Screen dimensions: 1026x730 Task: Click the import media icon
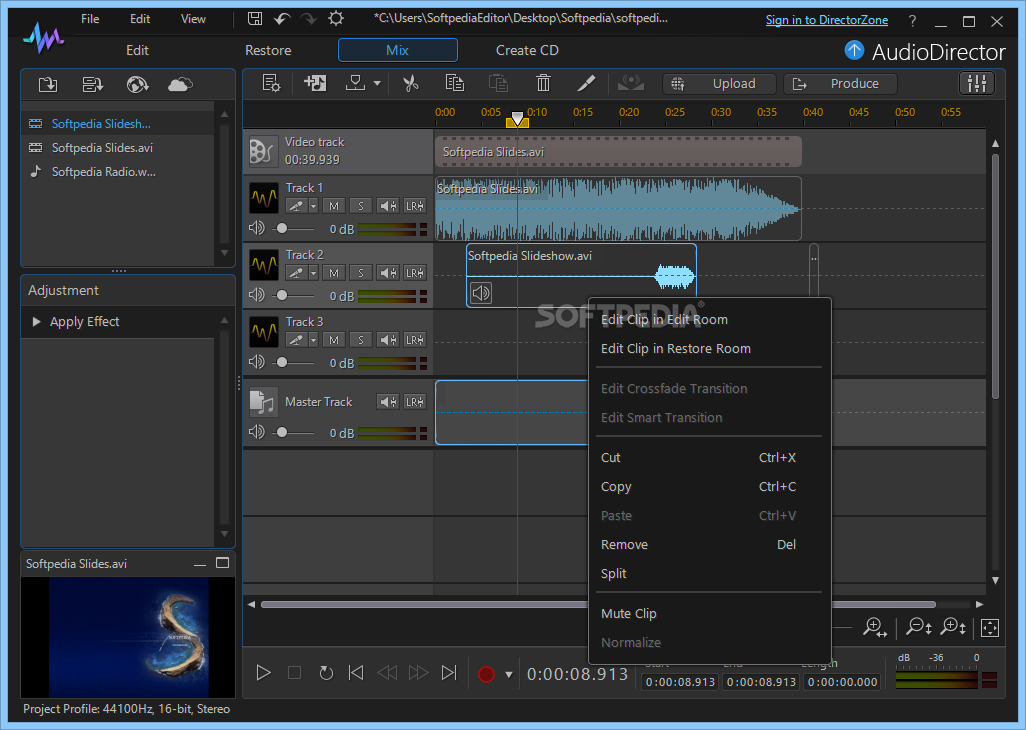(48, 84)
